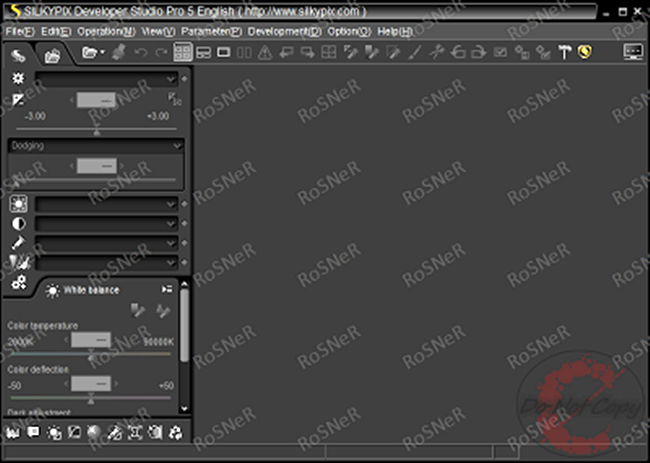The image size is (650, 463).
Task: Click the White balance panel menu button
Action: click(166, 290)
